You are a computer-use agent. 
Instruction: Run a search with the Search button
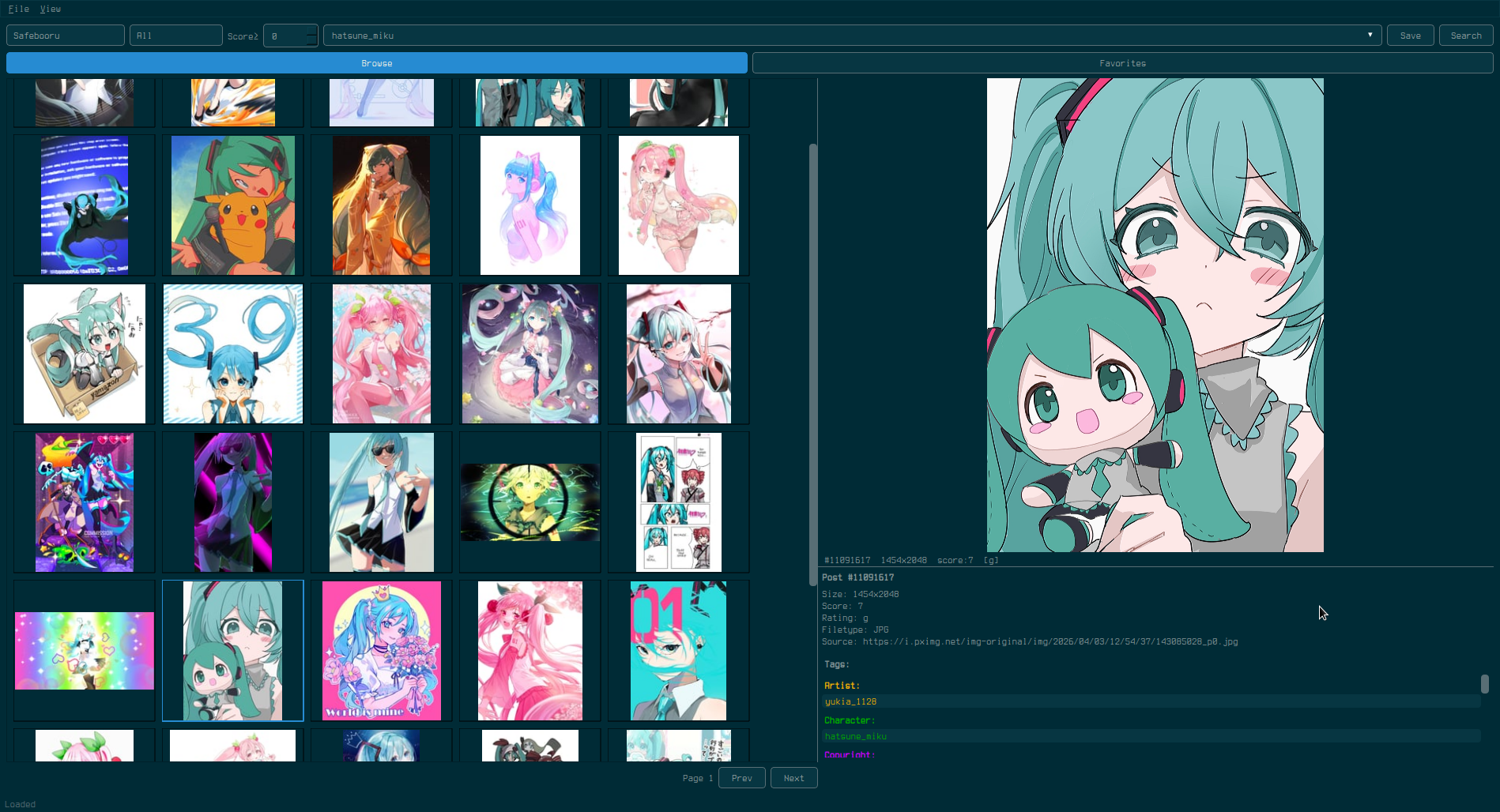pos(1465,35)
